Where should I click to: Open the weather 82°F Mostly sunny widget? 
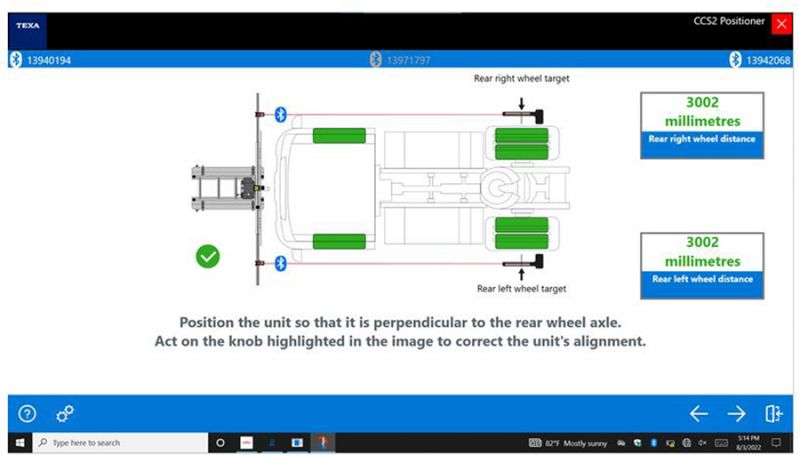coord(568,443)
